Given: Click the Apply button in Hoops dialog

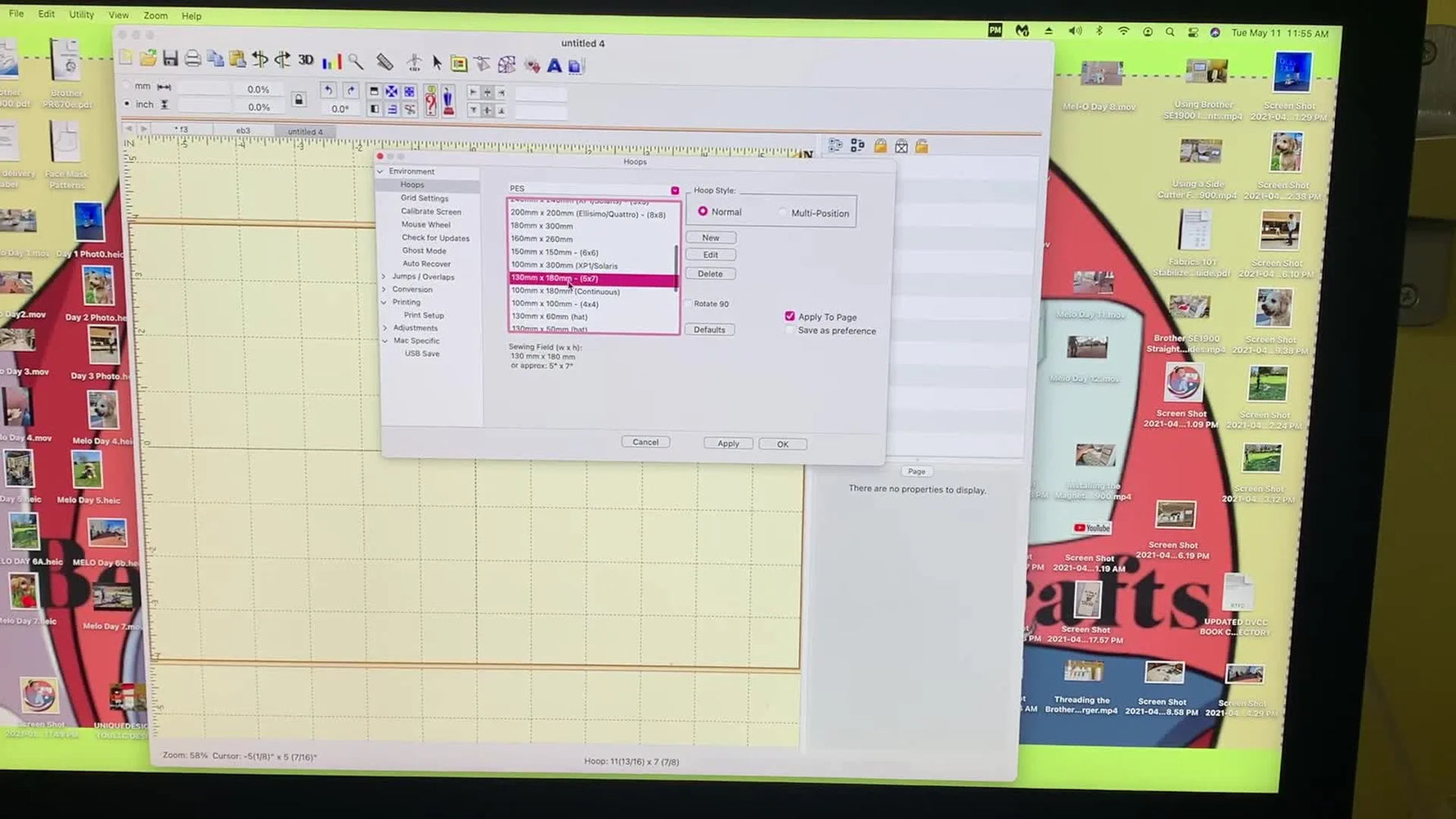Looking at the screenshot, I should point(728,443).
